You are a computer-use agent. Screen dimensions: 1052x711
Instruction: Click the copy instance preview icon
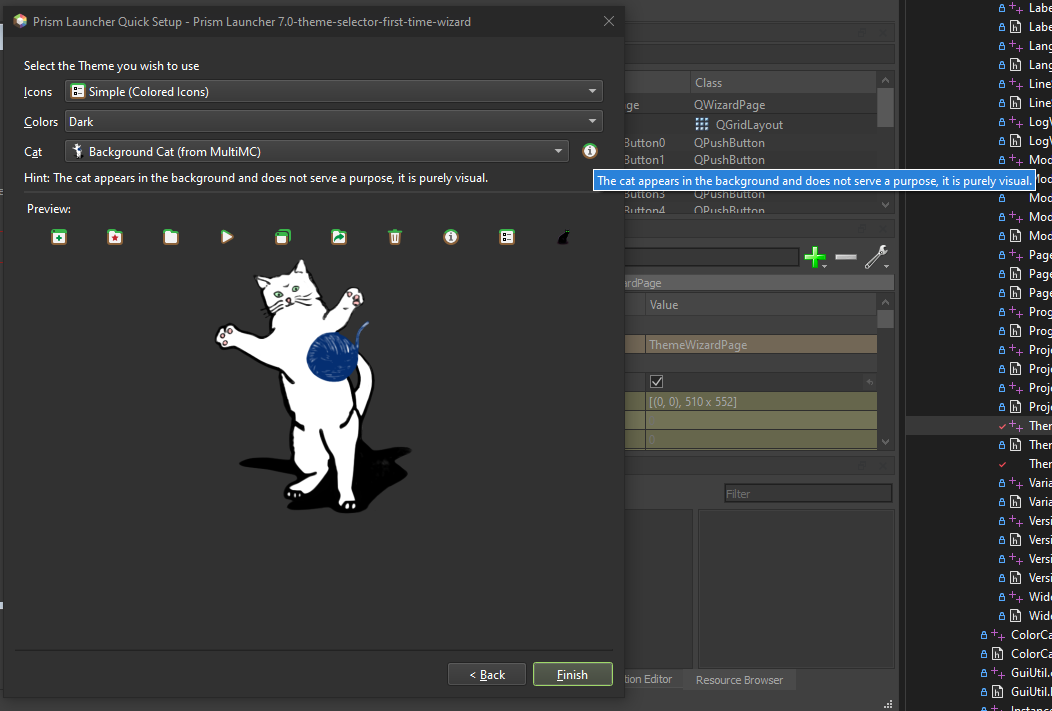[x=283, y=237]
